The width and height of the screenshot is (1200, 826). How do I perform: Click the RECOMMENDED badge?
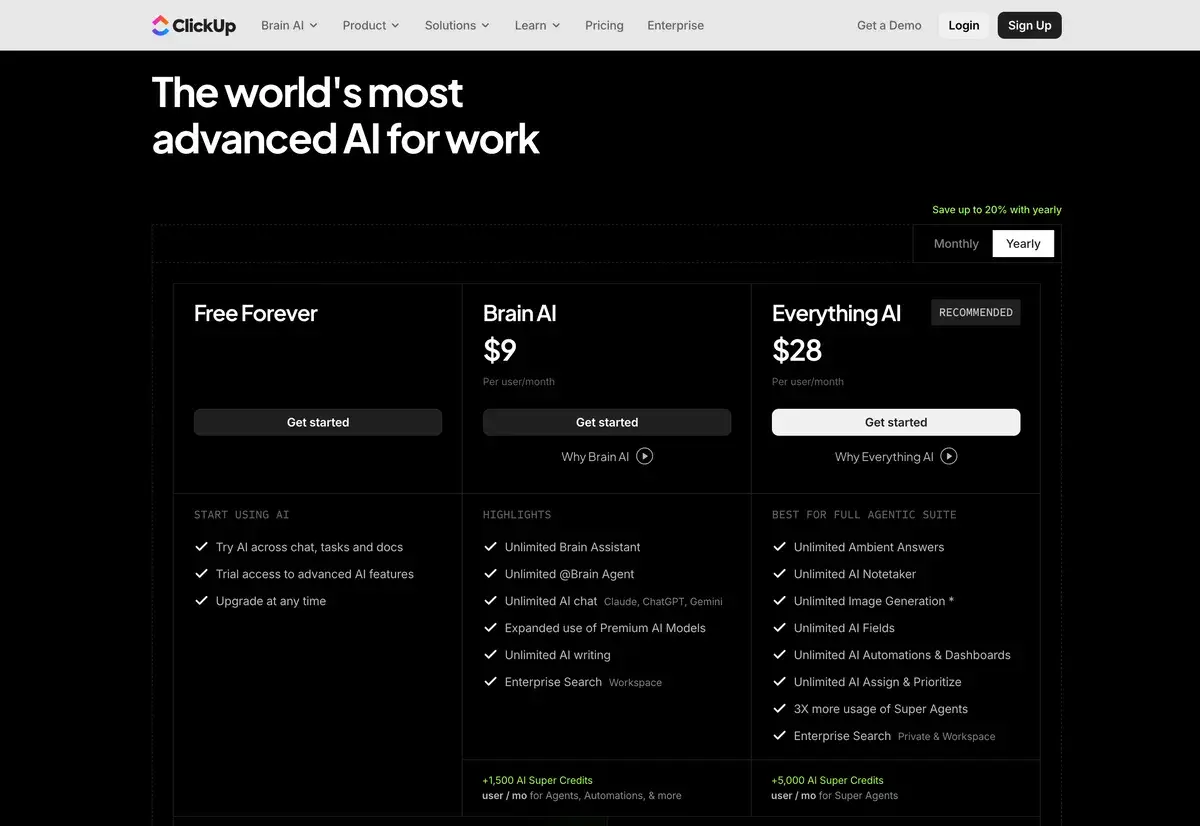(976, 312)
